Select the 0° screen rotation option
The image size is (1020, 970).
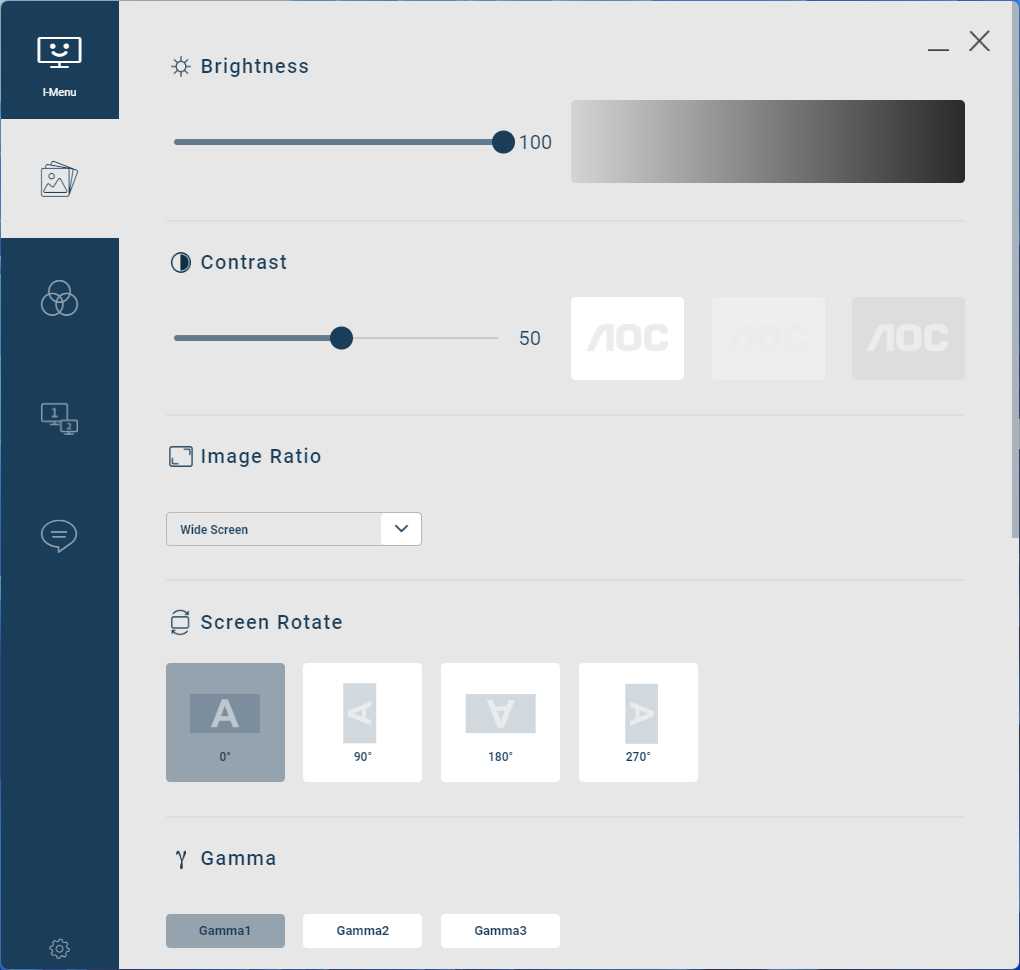(x=225, y=722)
